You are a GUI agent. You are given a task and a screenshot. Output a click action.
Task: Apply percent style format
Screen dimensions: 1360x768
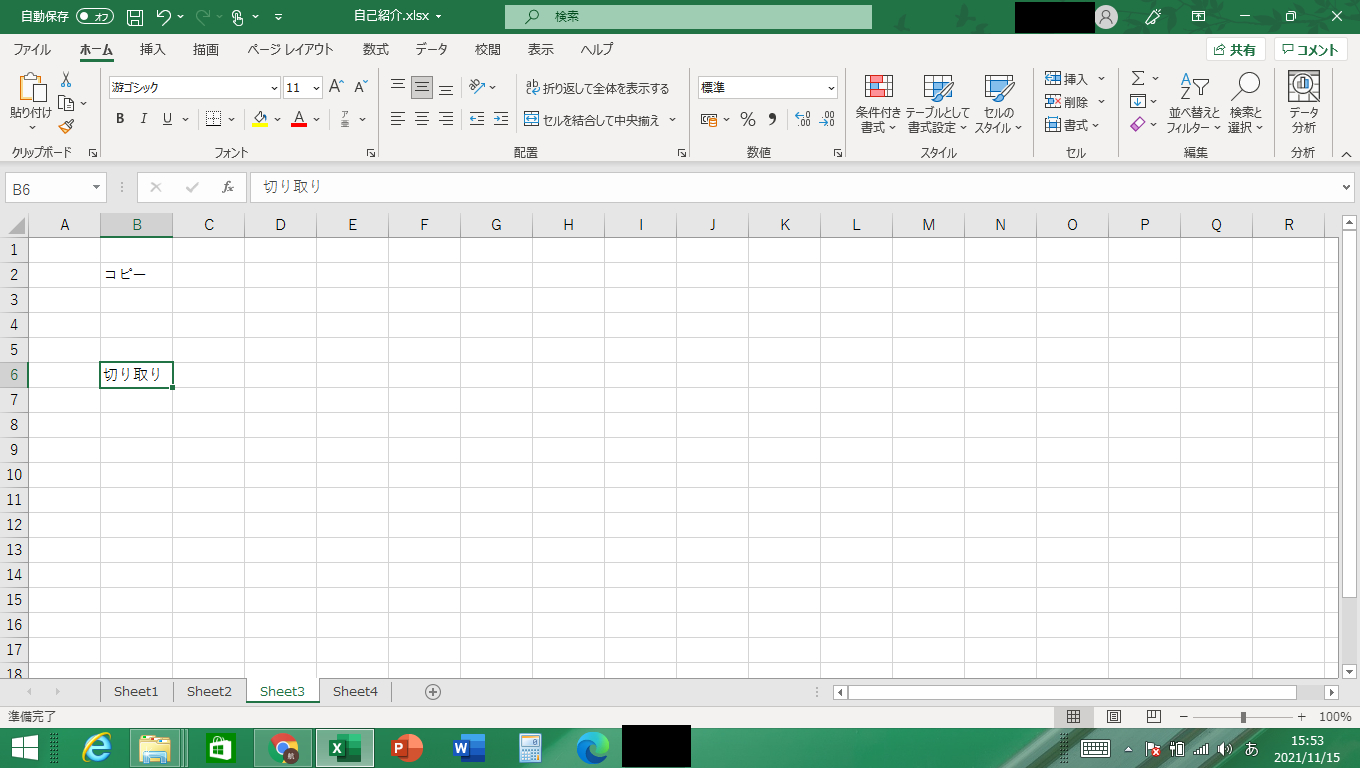[748, 119]
